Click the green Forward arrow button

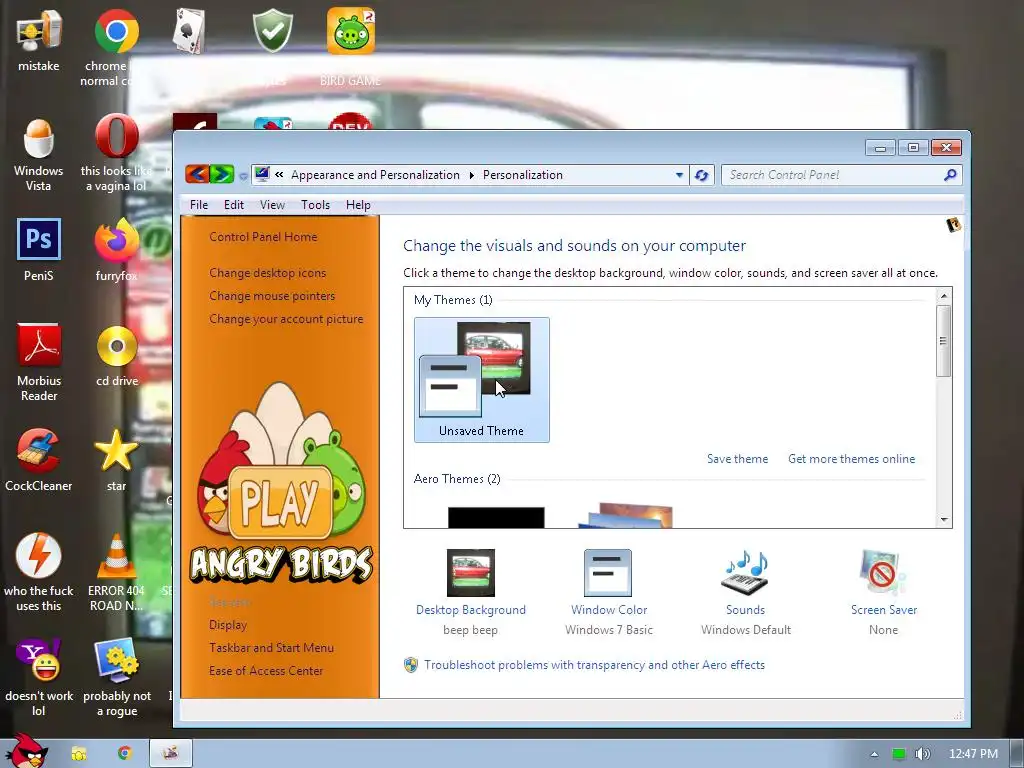pyautogui.click(x=222, y=174)
